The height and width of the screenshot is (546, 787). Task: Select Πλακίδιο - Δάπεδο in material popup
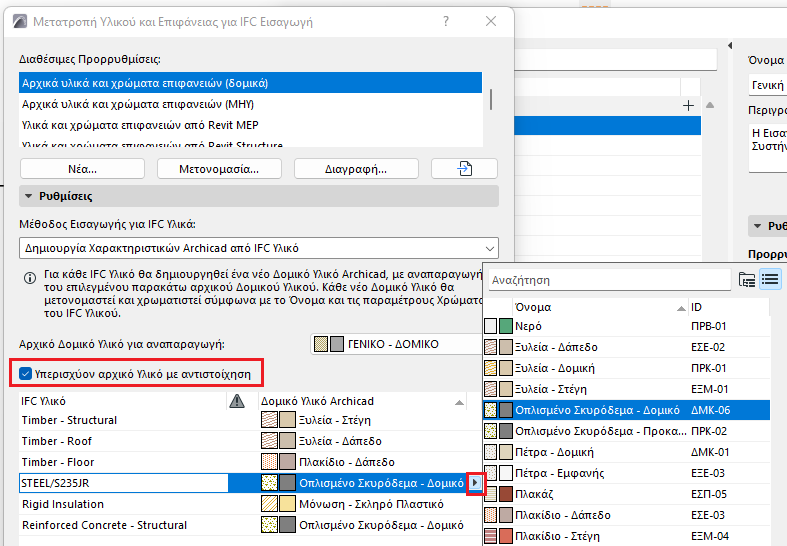click(626, 515)
